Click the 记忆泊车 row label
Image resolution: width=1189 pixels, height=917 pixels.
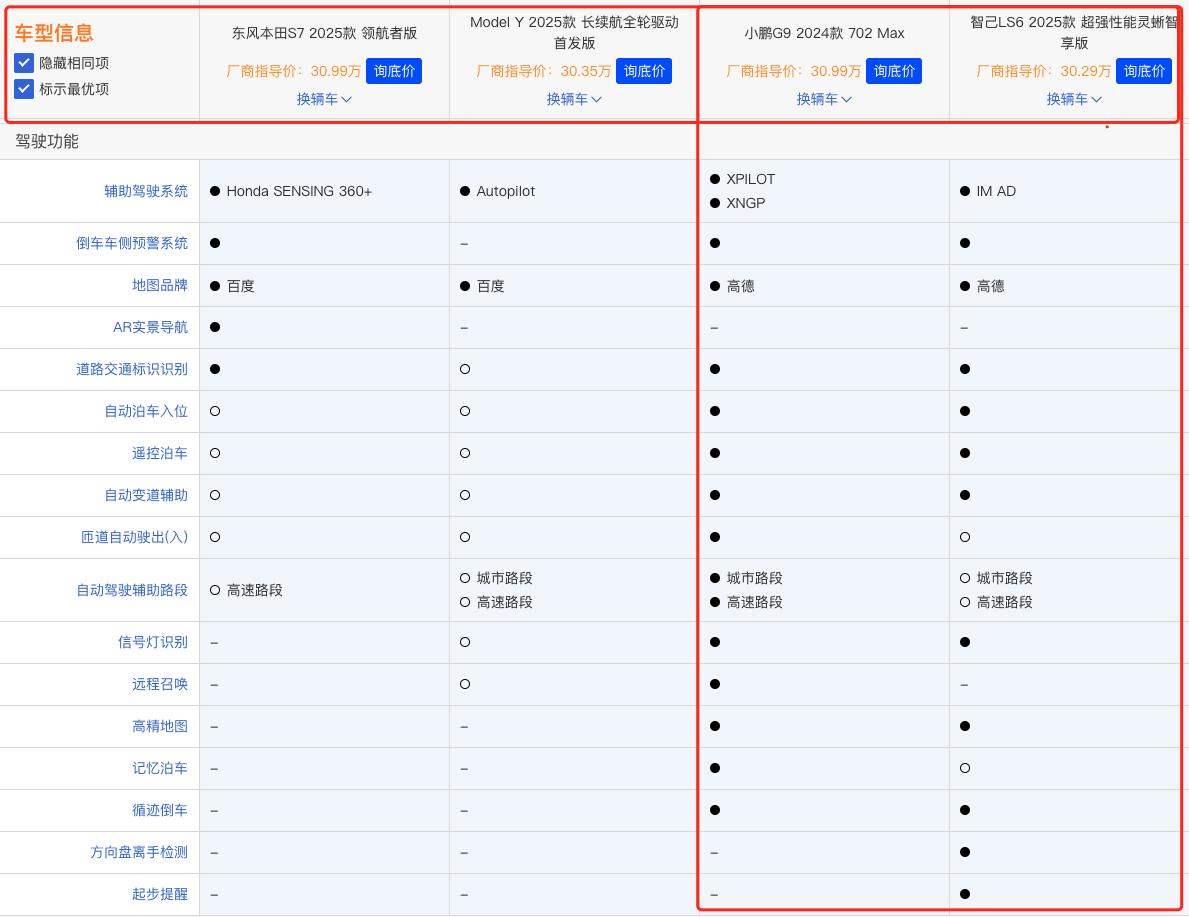(x=160, y=768)
